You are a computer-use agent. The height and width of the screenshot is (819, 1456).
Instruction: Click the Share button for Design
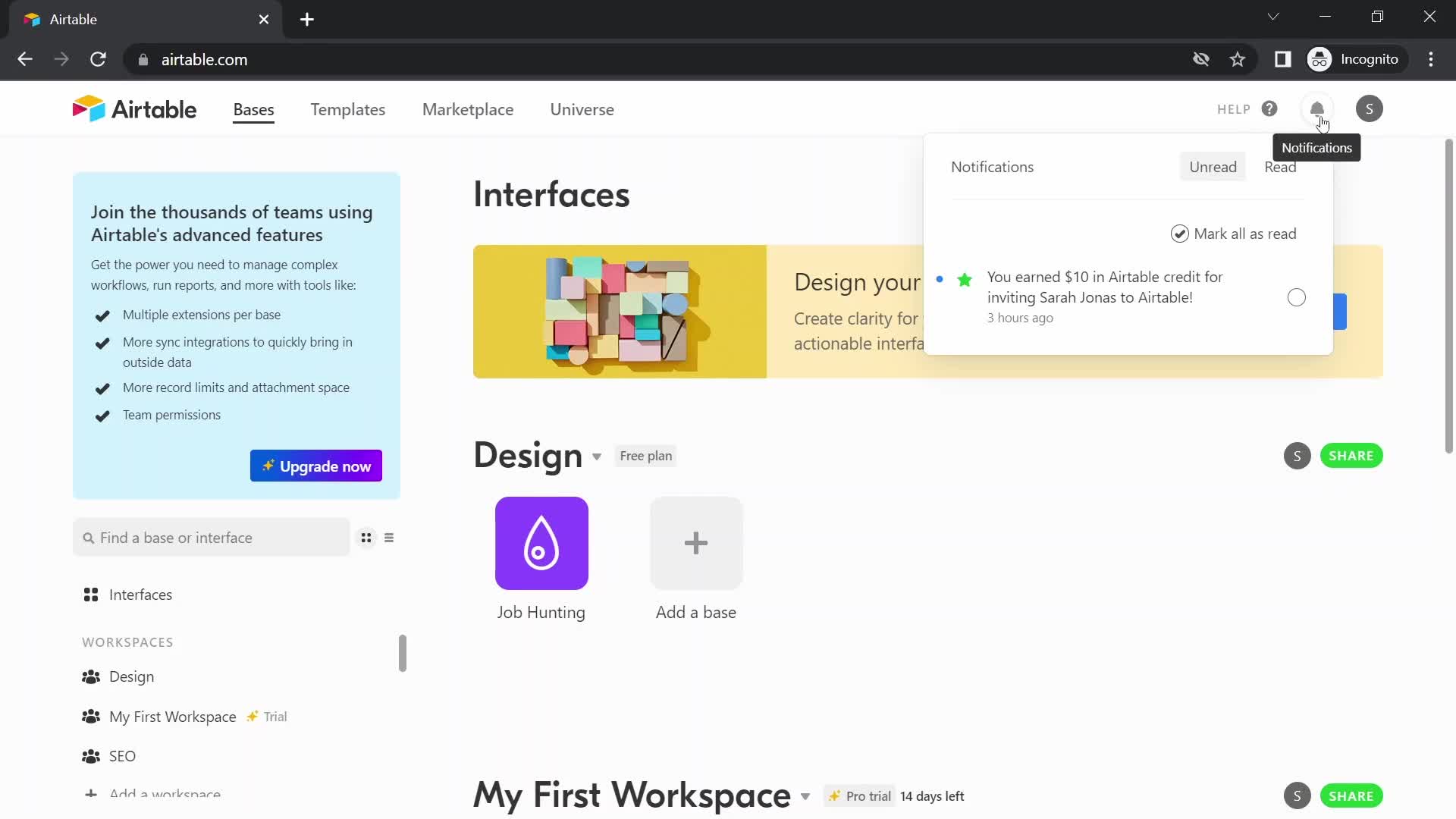[x=1351, y=456]
